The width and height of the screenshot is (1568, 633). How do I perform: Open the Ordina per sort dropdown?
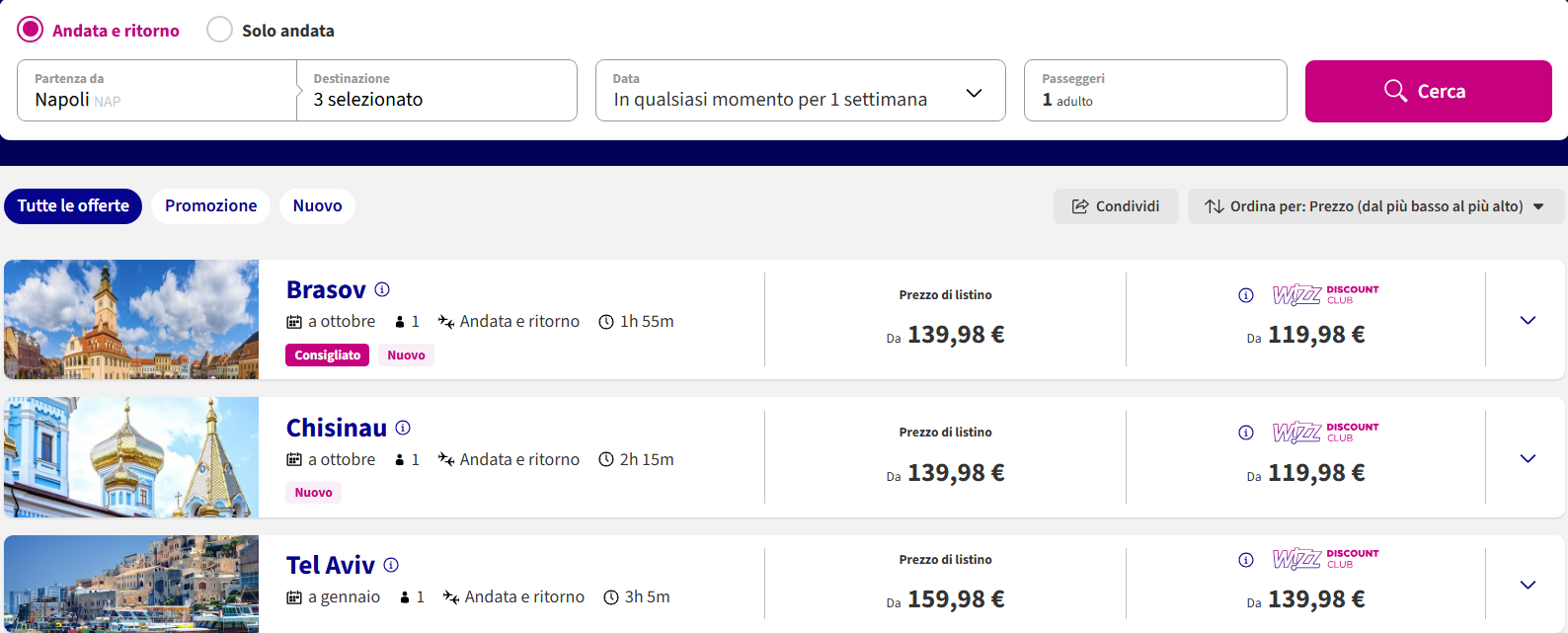1375,206
